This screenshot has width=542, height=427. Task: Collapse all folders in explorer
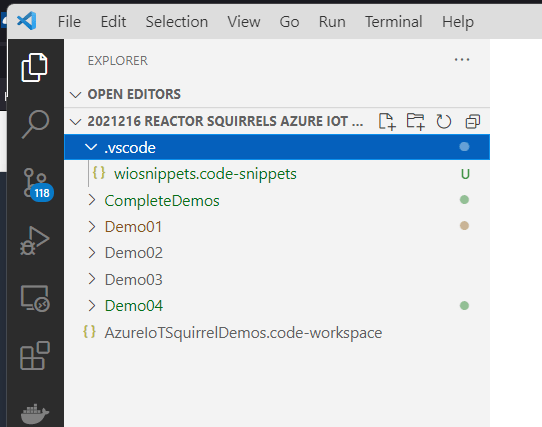[x=472, y=122]
